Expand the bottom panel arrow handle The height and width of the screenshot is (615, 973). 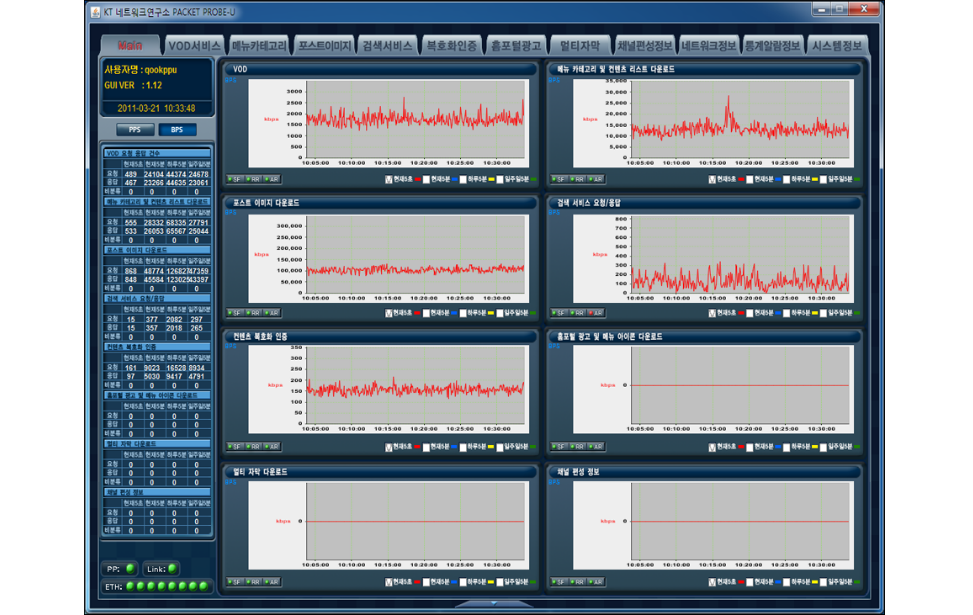(492, 604)
